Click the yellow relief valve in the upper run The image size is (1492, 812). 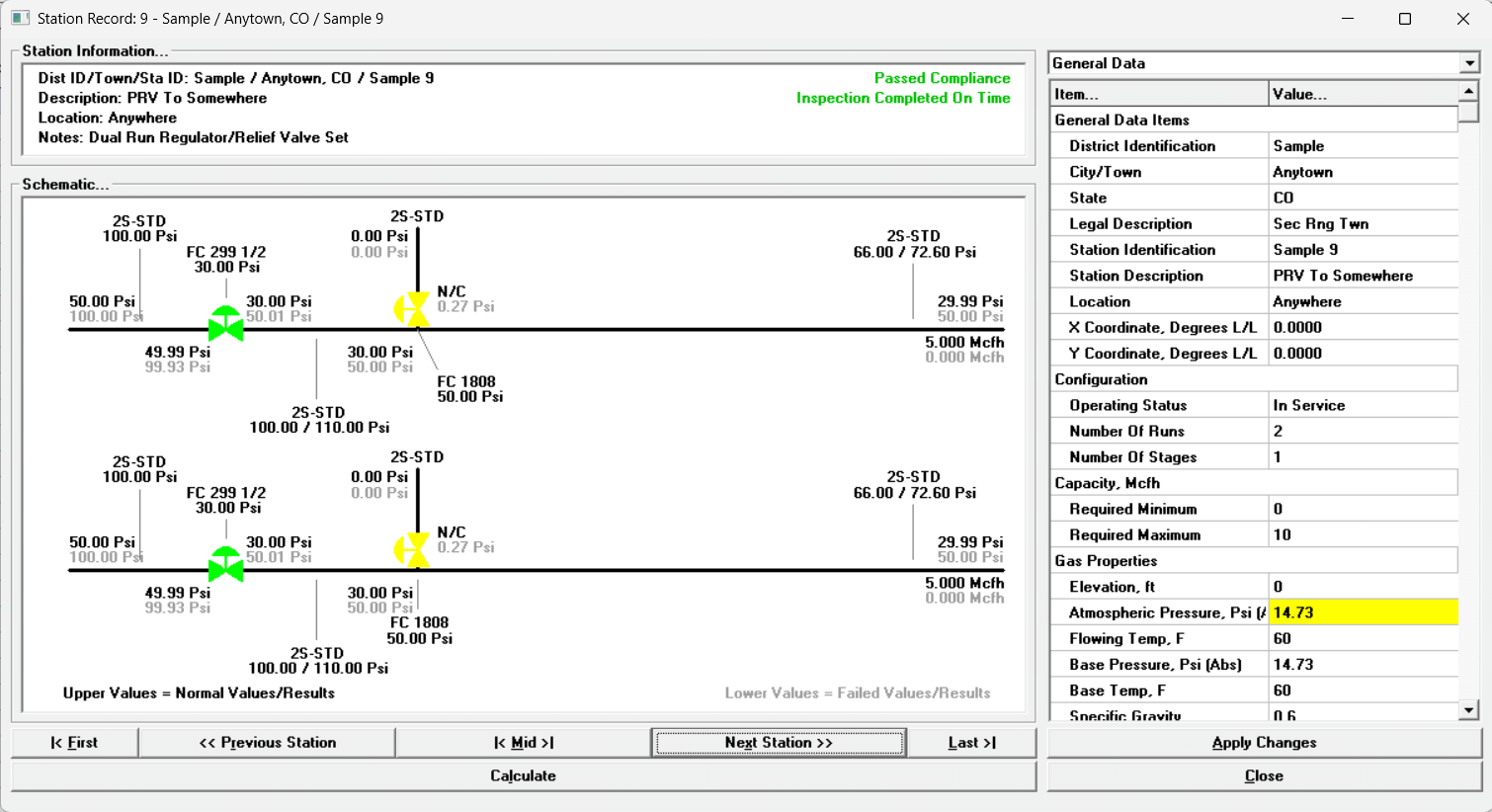412,309
